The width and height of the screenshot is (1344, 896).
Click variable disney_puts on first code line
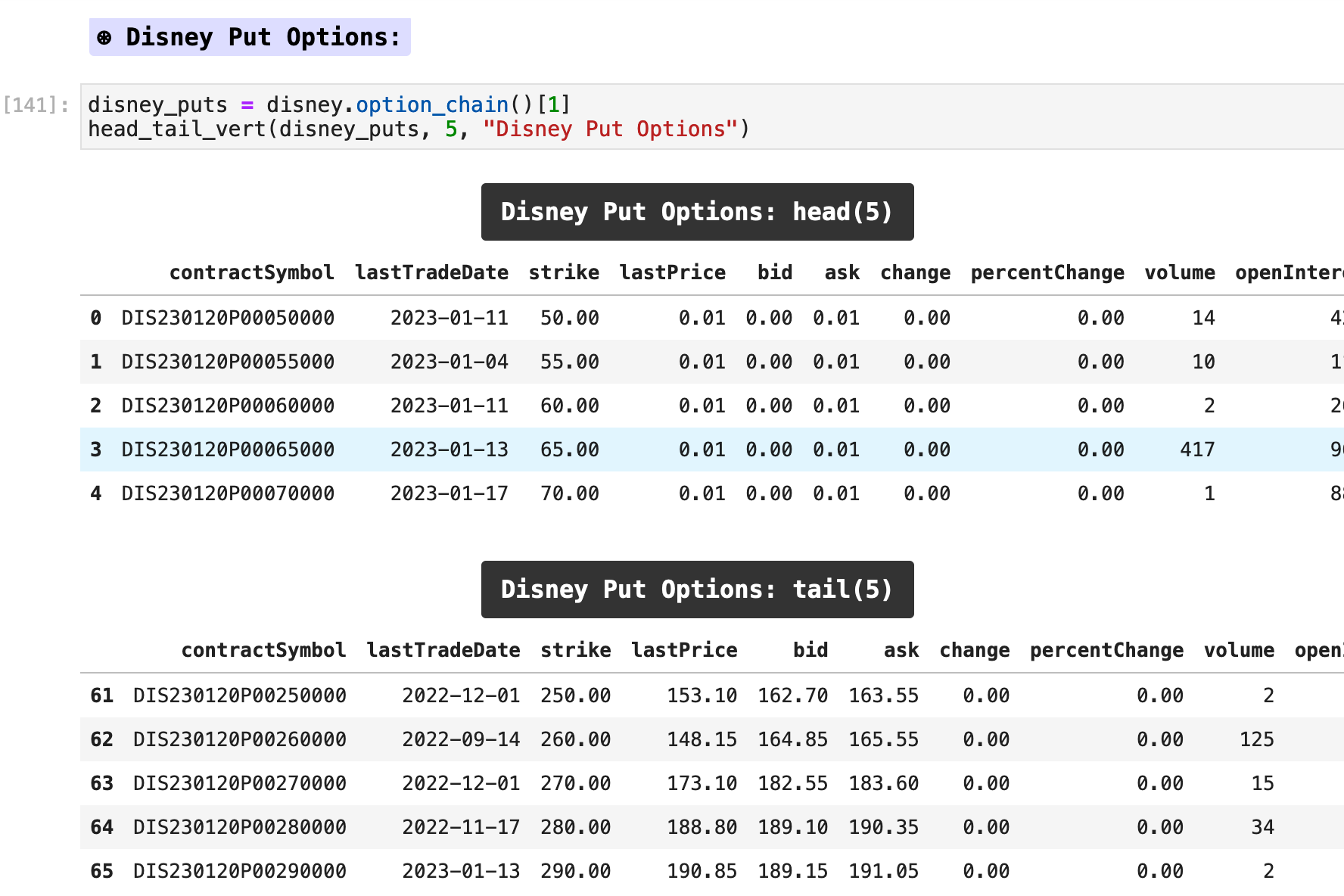click(158, 104)
